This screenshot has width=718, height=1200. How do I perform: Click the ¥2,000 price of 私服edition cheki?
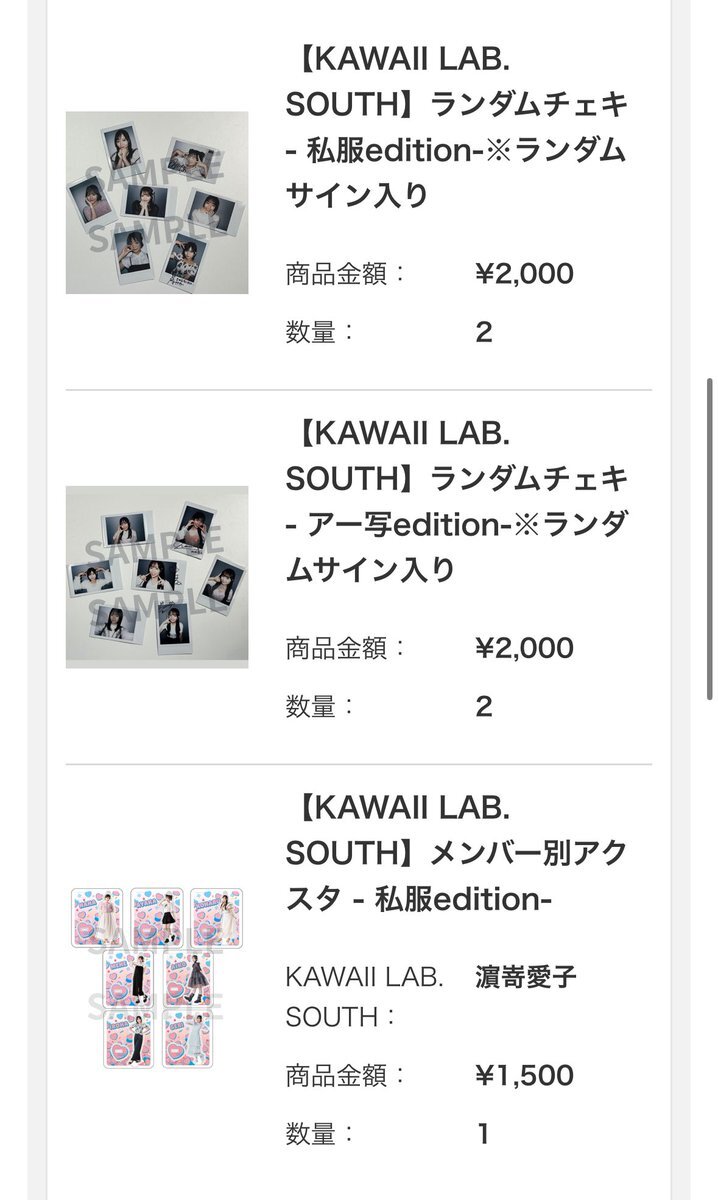pyautogui.click(x=524, y=273)
